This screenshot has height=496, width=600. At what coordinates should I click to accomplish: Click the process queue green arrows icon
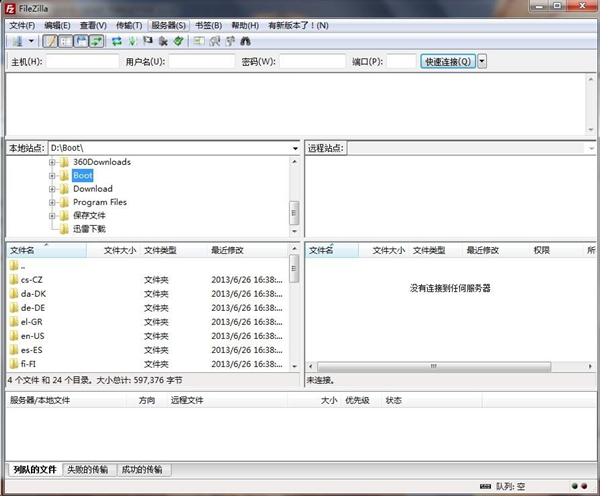point(132,41)
